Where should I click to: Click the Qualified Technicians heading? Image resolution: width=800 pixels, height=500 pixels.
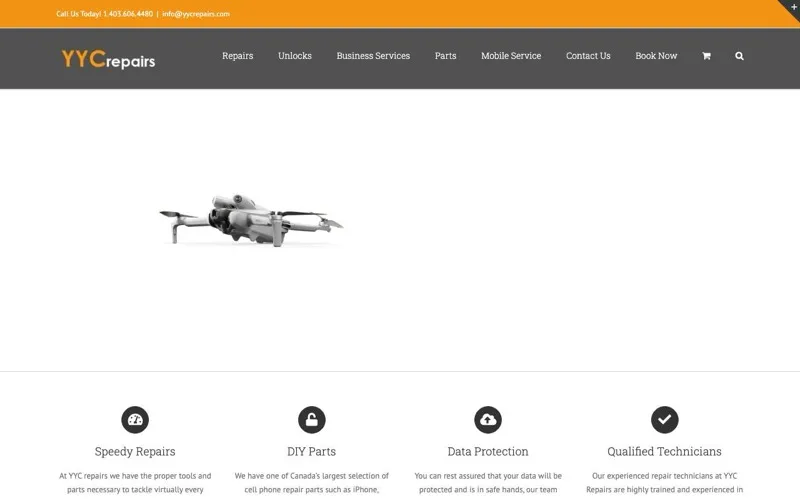pyautogui.click(x=664, y=452)
